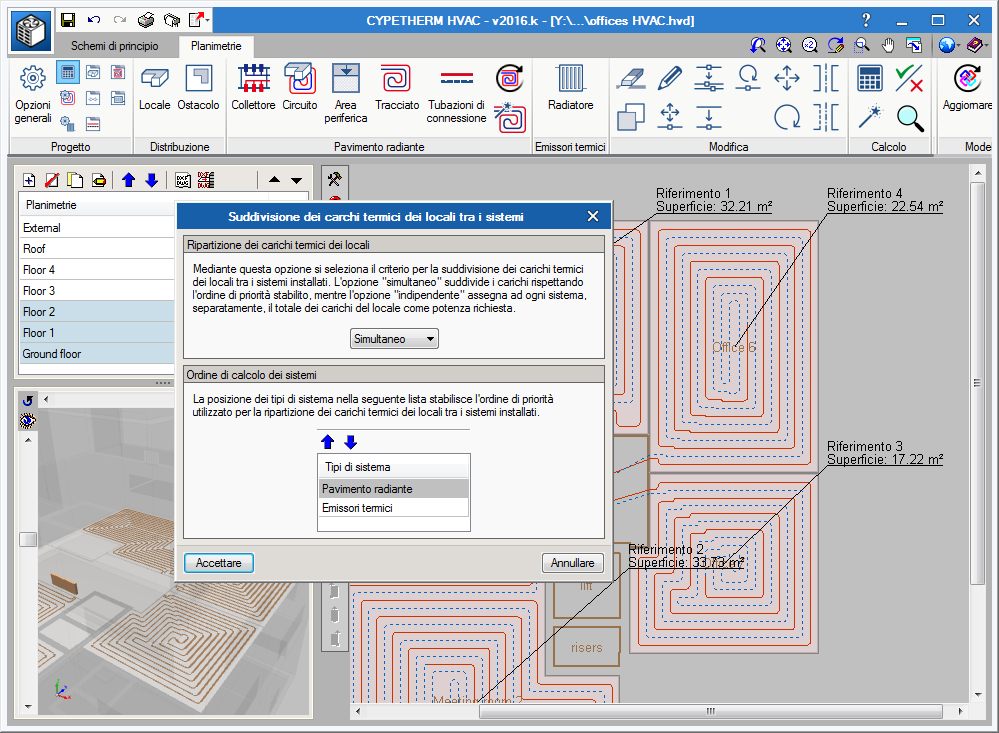Click the print icon in title bar
This screenshot has width=999, height=733.
pyautogui.click(x=146, y=20)
